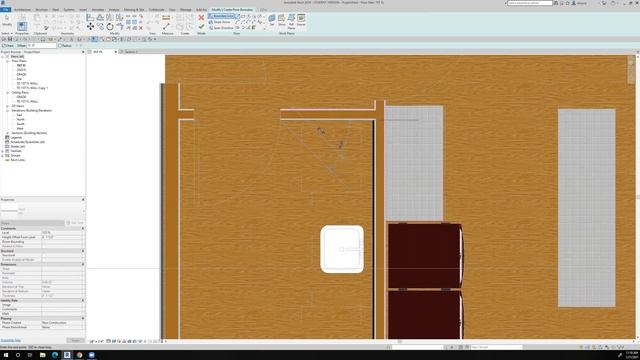The height and width of the screenshot is (360, 640).
Task: Click the Properties help link
Action: (x=11, y=340)
